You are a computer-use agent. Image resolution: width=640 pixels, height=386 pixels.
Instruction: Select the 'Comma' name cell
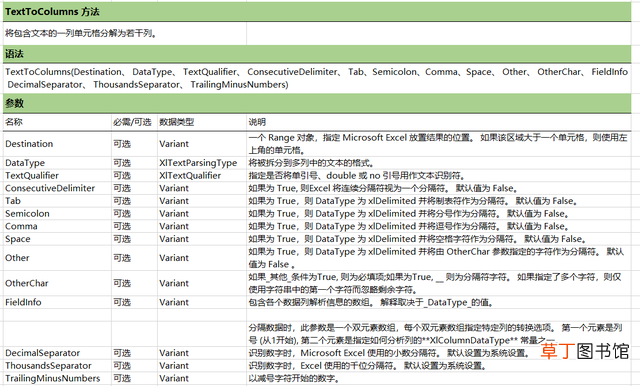(57, 226)
